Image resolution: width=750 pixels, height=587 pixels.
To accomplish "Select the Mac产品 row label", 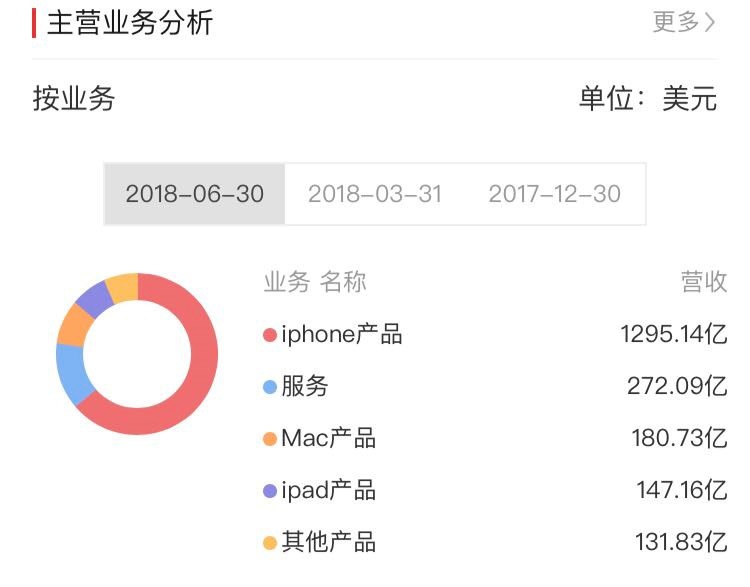I will tap(328, 438).
